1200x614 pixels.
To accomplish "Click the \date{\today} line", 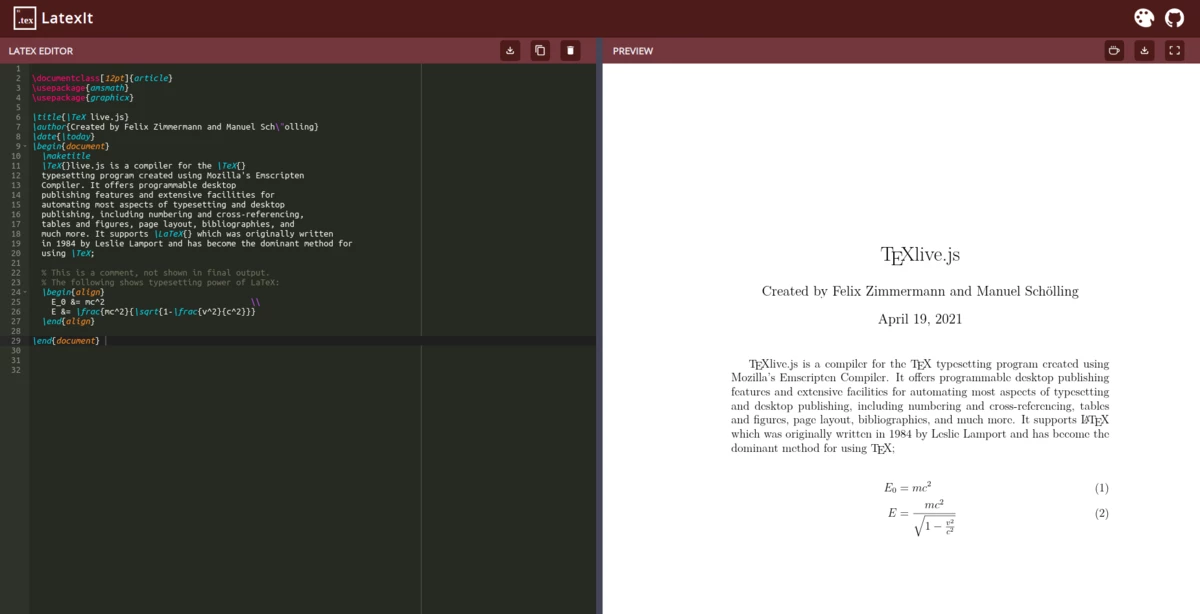I will 64,136.
